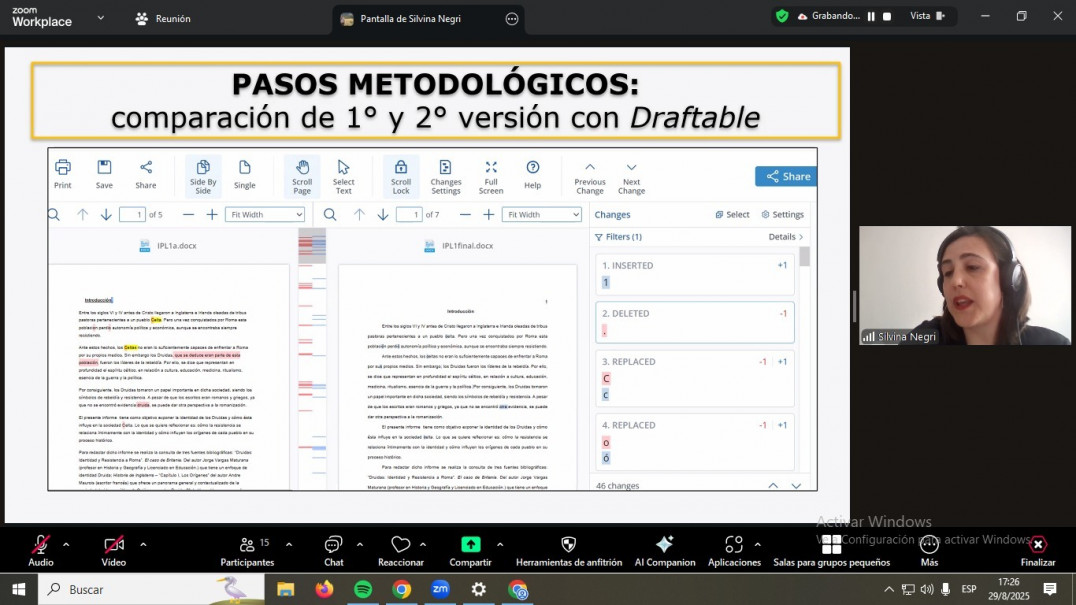This screenshot has width=1076, height=605.
Task: Open Zoom Chat panel
Action: point(334,551)
